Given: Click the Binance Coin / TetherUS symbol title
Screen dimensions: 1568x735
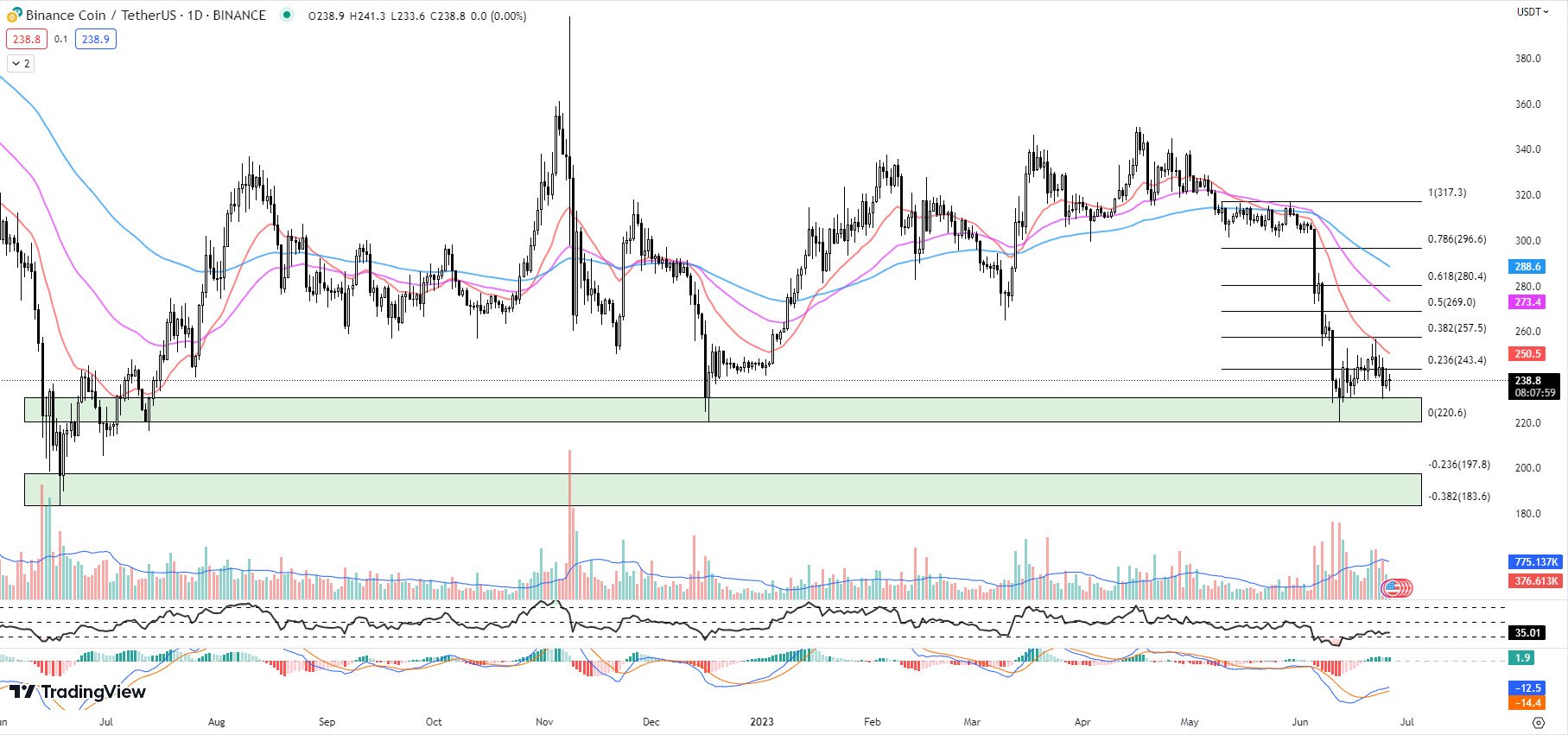Looking at the screenshot, I should (x=146, y=15).
